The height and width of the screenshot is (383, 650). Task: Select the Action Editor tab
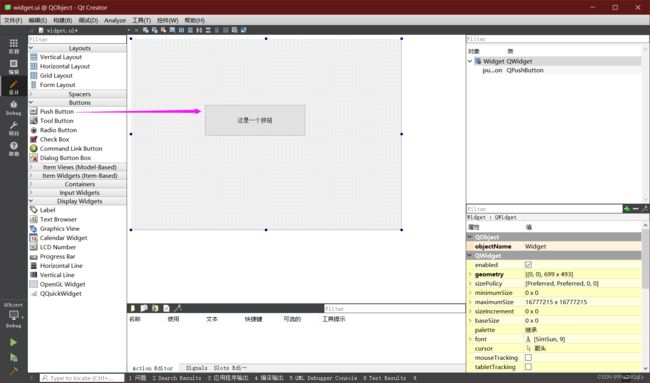point(153,368)
